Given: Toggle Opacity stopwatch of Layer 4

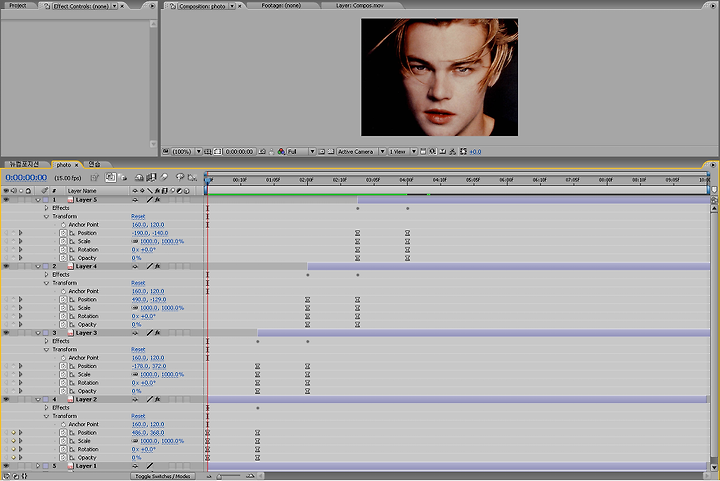Looking at the screenshot, I should pyautogui.click(x=63, y=324).
